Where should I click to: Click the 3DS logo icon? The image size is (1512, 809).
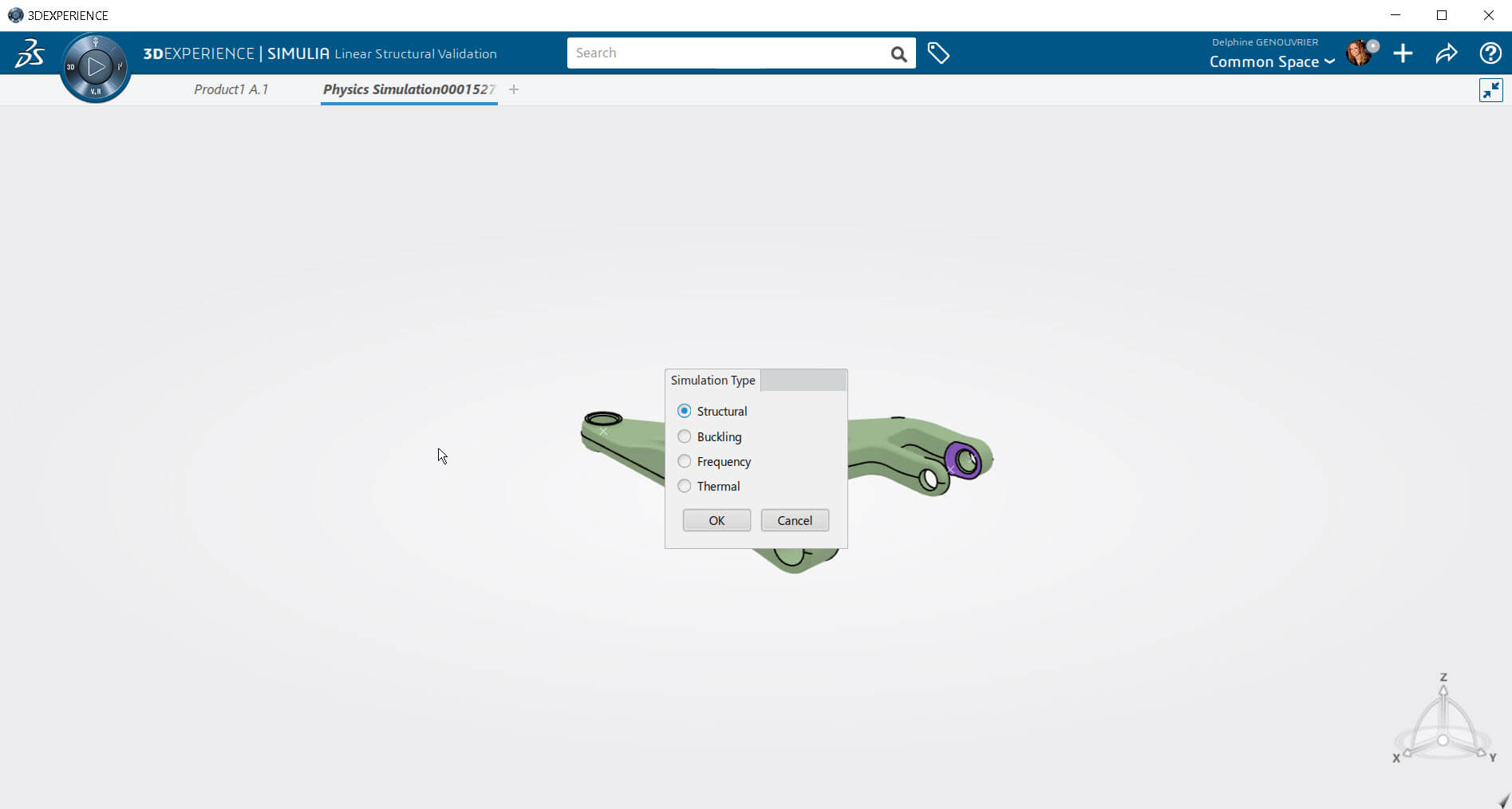pyautogui.click(x=30, y=53)
